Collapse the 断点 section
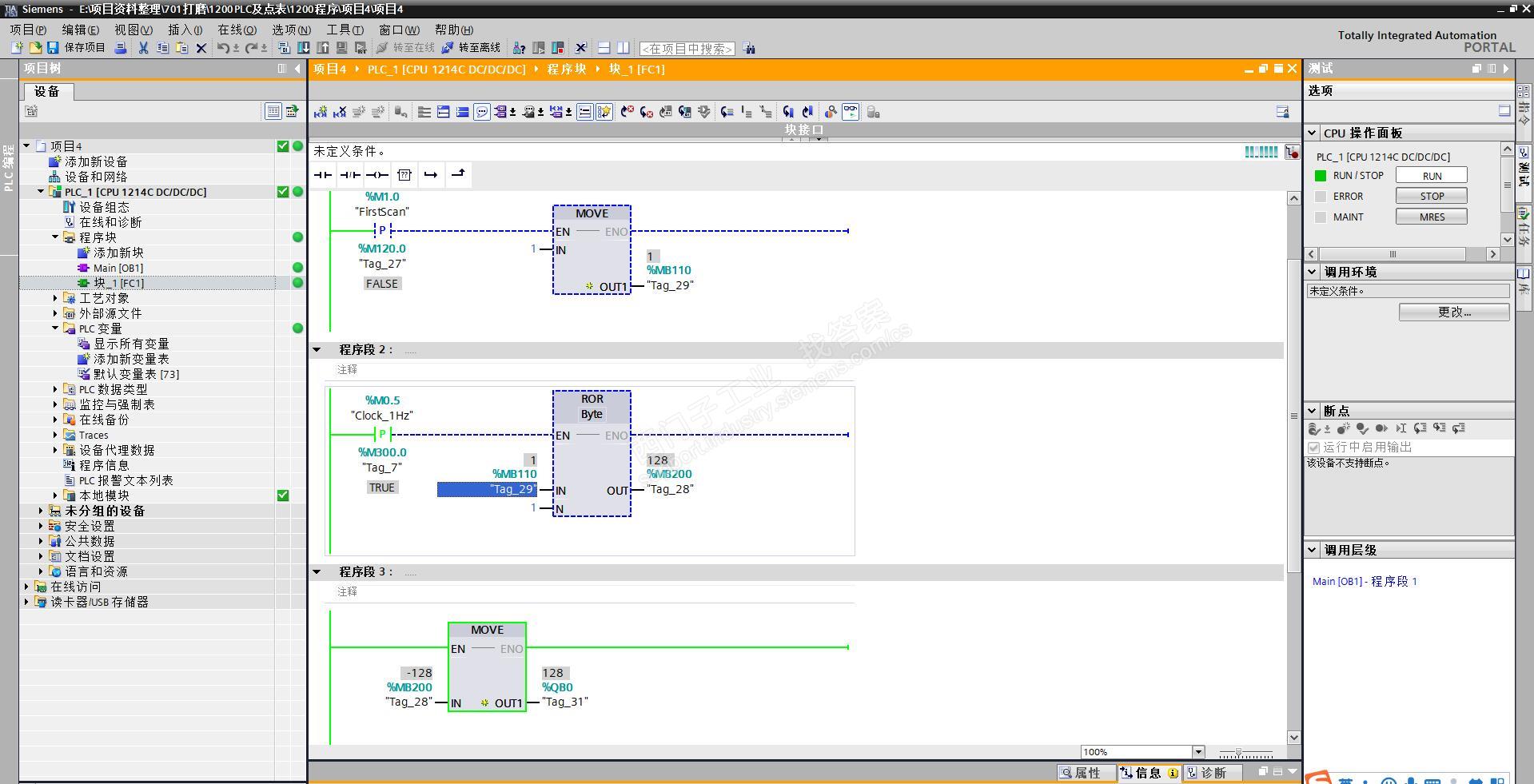1534x784 pixels. click(1313, 411)
